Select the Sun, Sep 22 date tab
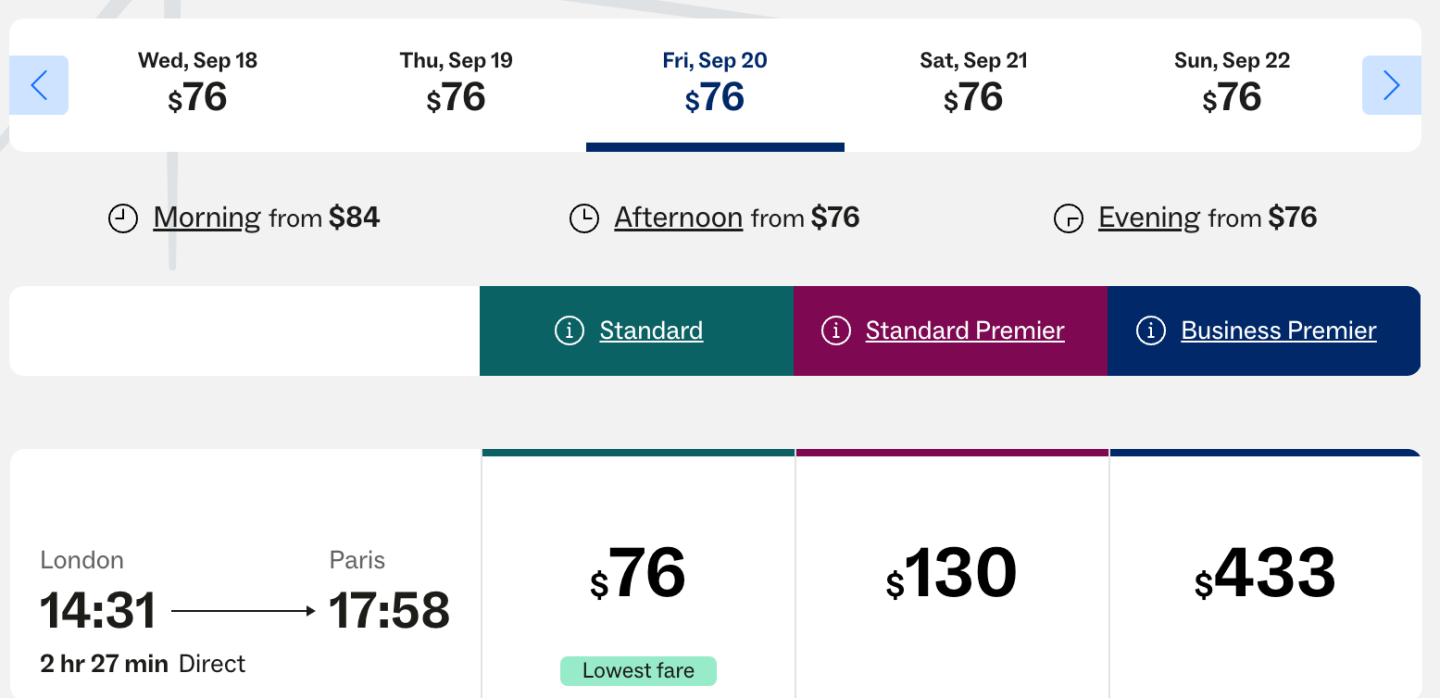Screen dimensions: 1440x698 tap(1231, 84)
